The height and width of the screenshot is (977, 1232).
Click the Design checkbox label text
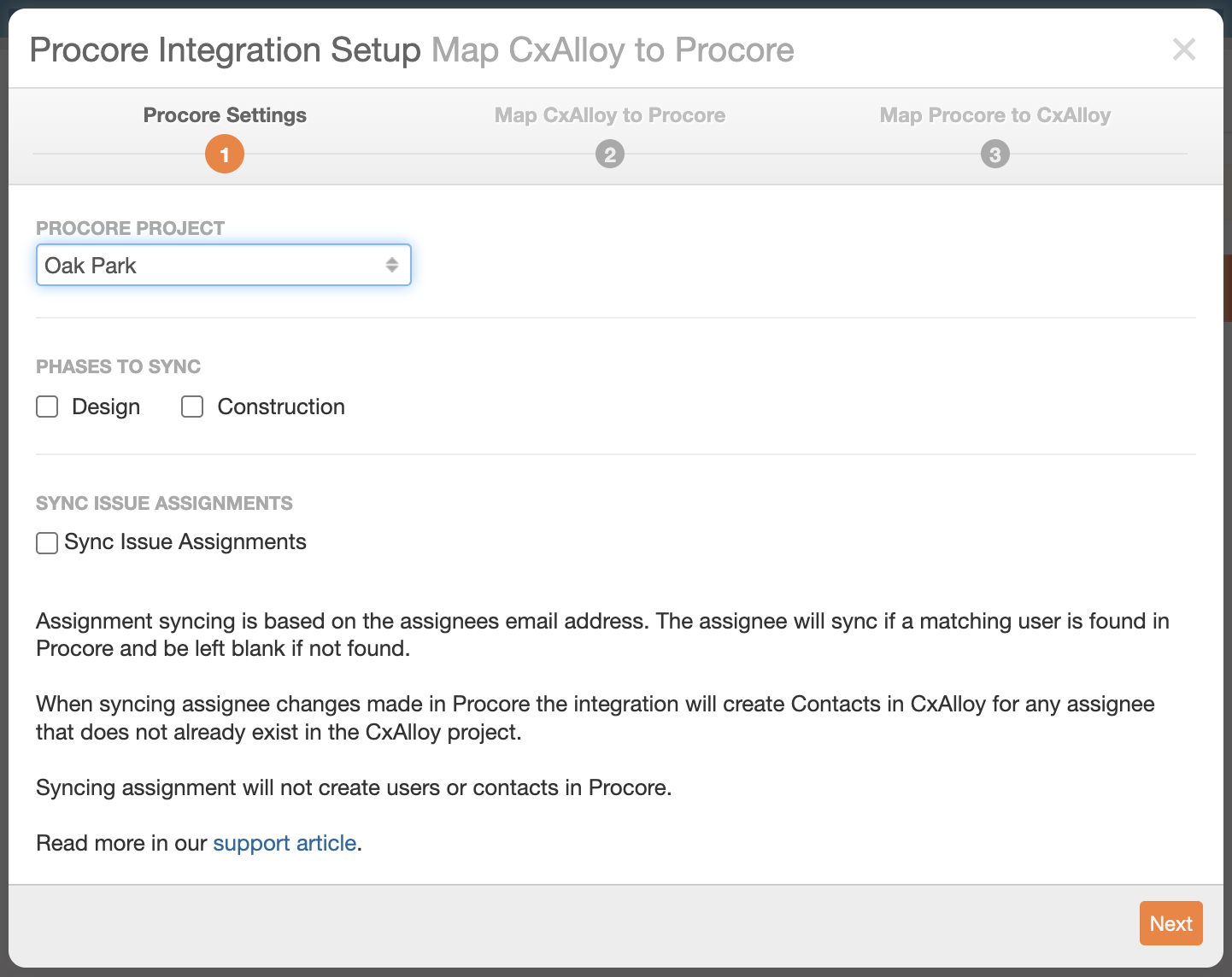click(x=106, y=407)
